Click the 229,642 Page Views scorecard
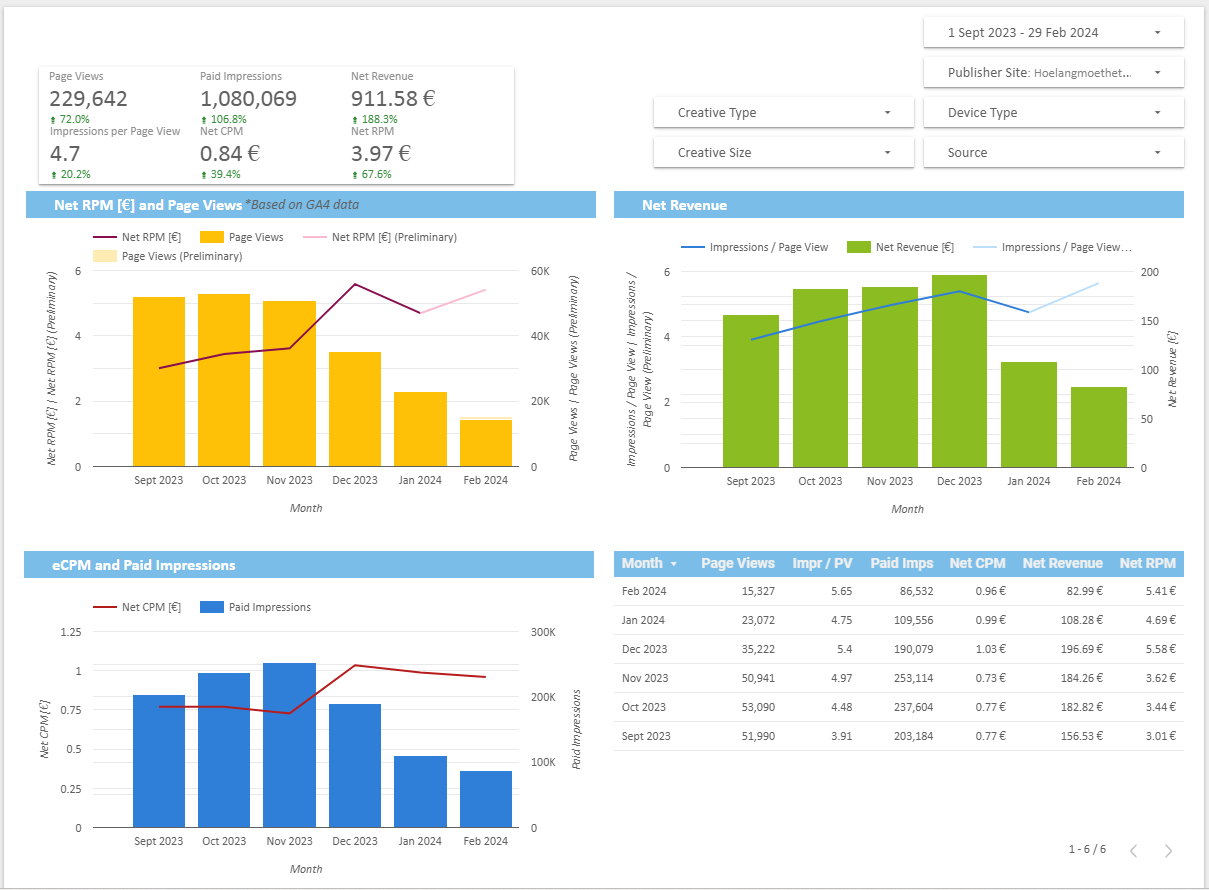The image size is (1209, 890). click(x=88, y=99)
